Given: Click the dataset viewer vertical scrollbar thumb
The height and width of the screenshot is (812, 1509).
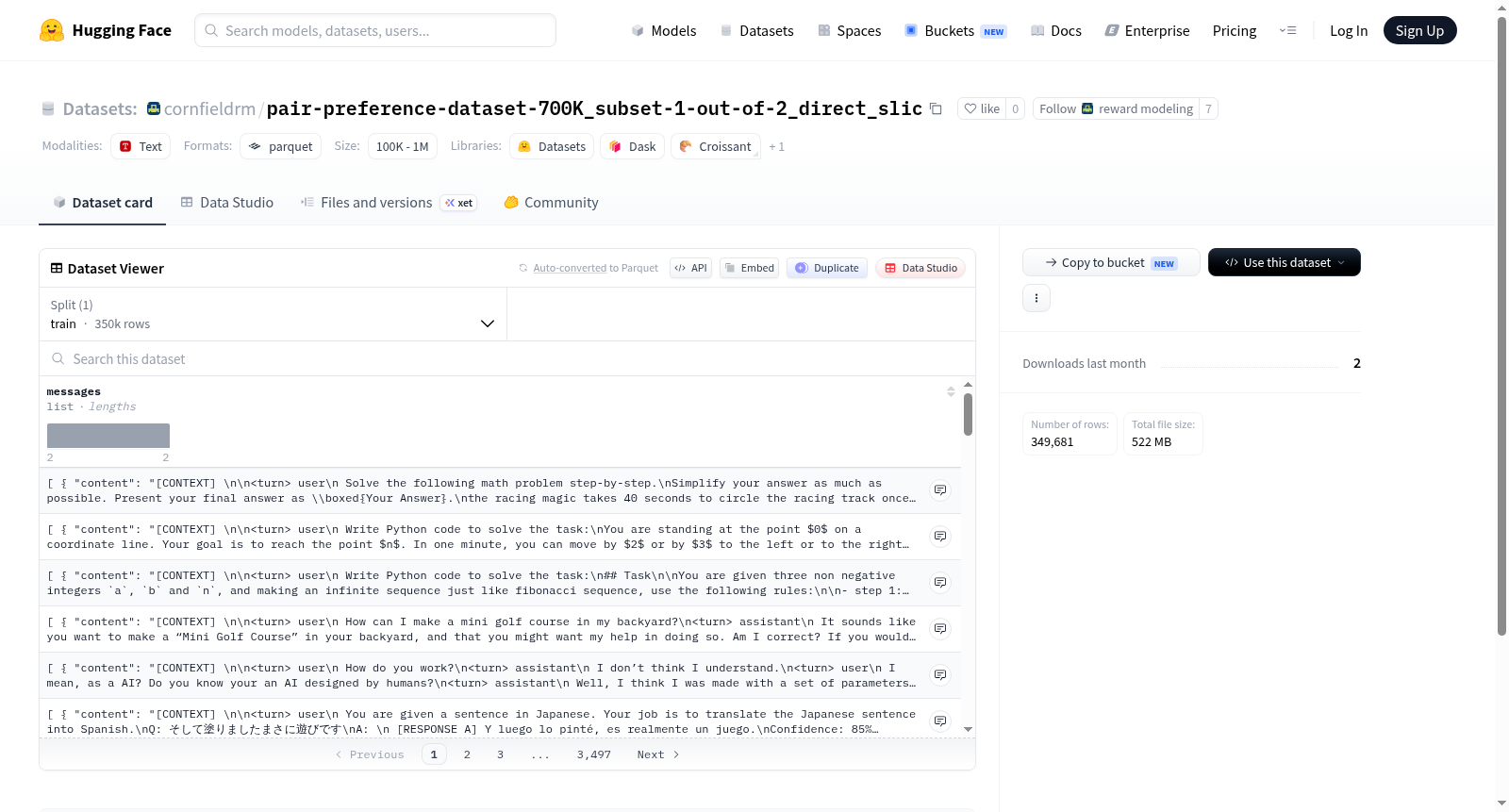Looking at the screenshot, I should point(968,415).
